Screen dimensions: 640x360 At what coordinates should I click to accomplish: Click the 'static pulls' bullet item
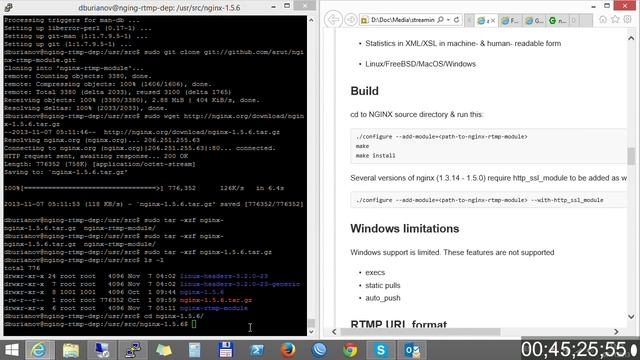click(x=382, y=285)
